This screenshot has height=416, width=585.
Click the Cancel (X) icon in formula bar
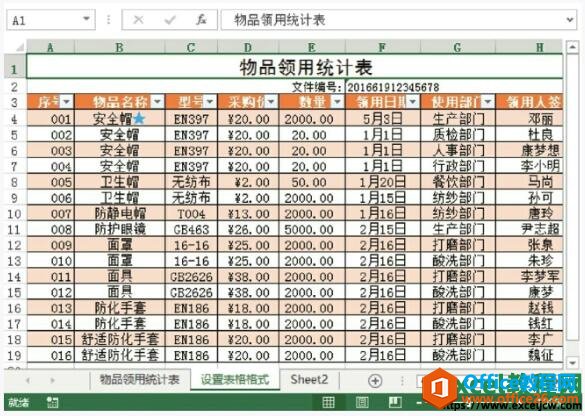point(138,19)
